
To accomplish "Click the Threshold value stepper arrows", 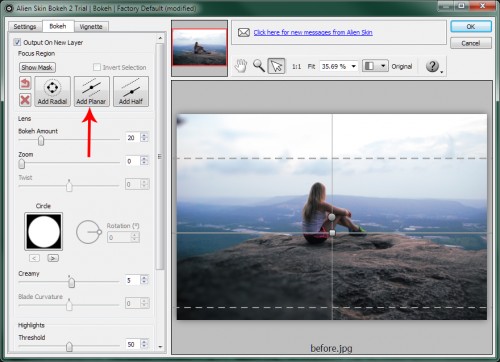I will pos(144,344).
